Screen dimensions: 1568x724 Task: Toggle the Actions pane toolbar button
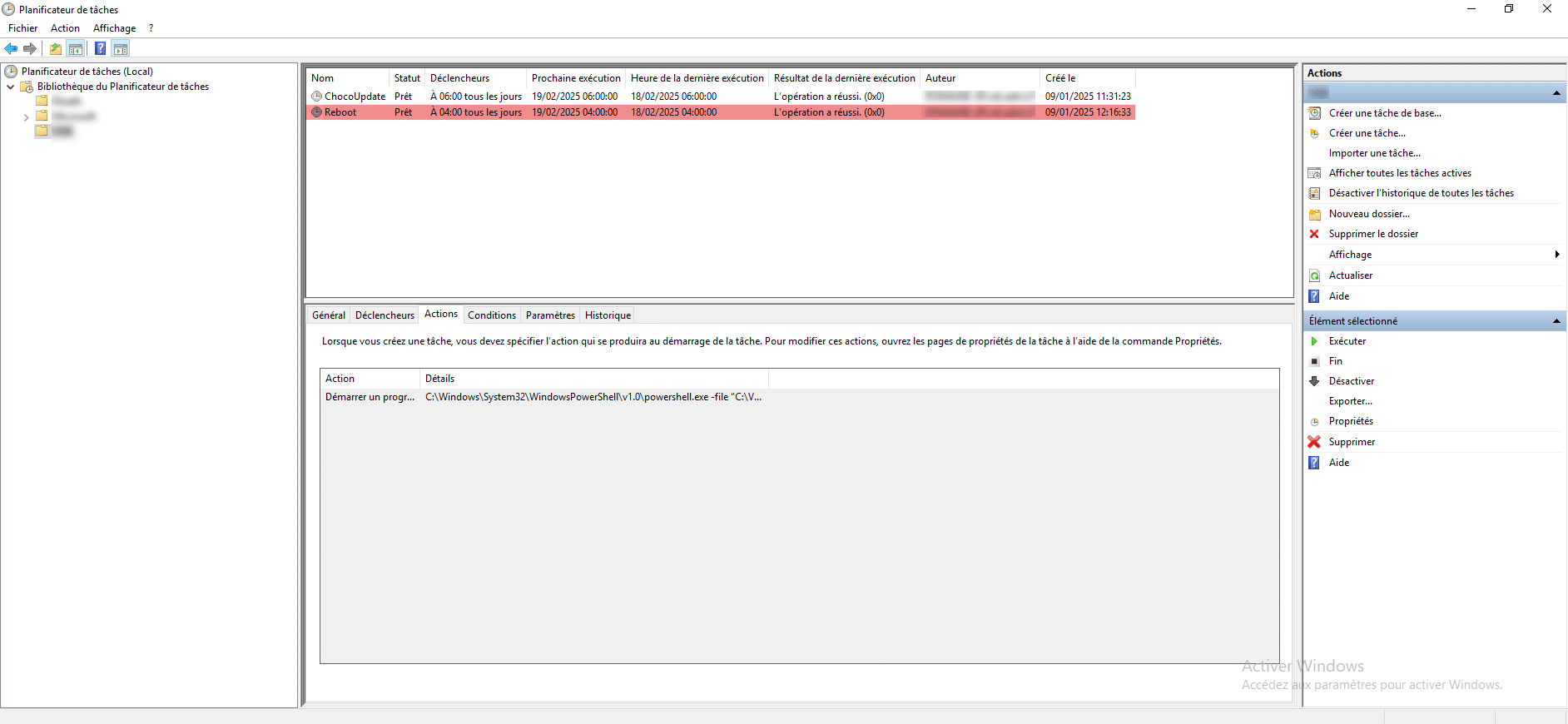tap(121, 49)
